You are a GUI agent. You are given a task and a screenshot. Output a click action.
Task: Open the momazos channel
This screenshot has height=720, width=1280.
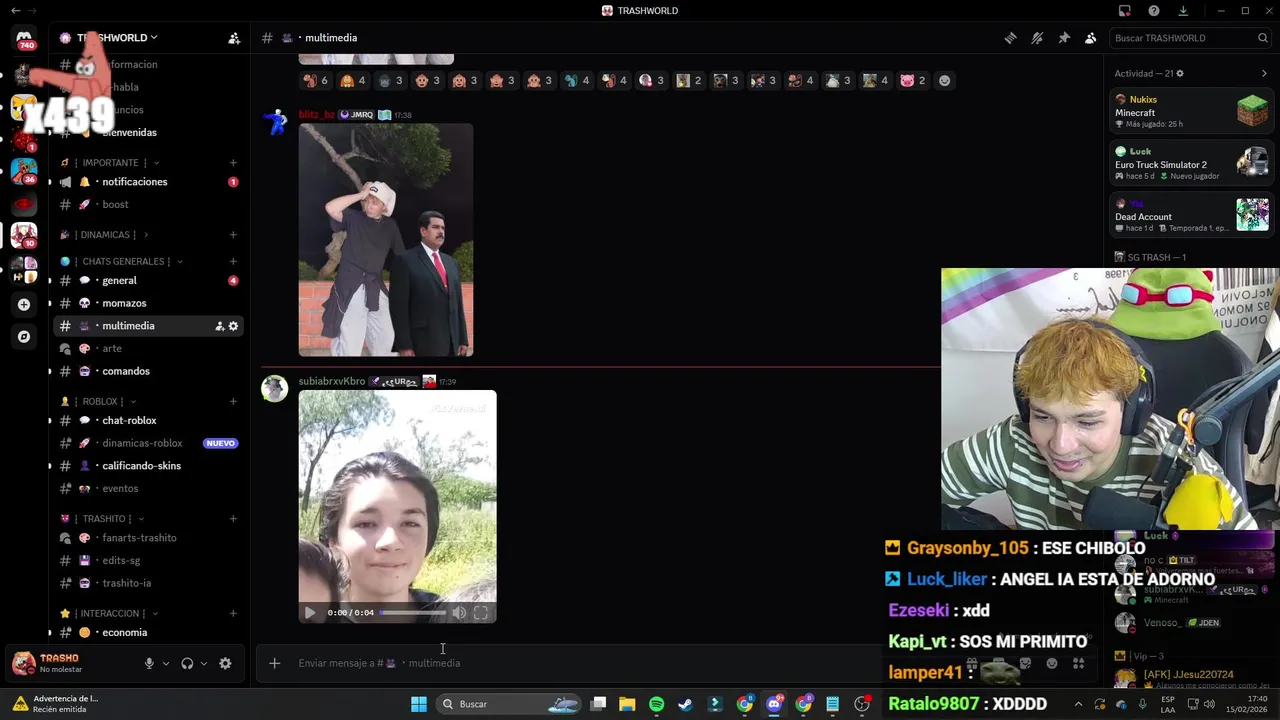coord(148,303)
